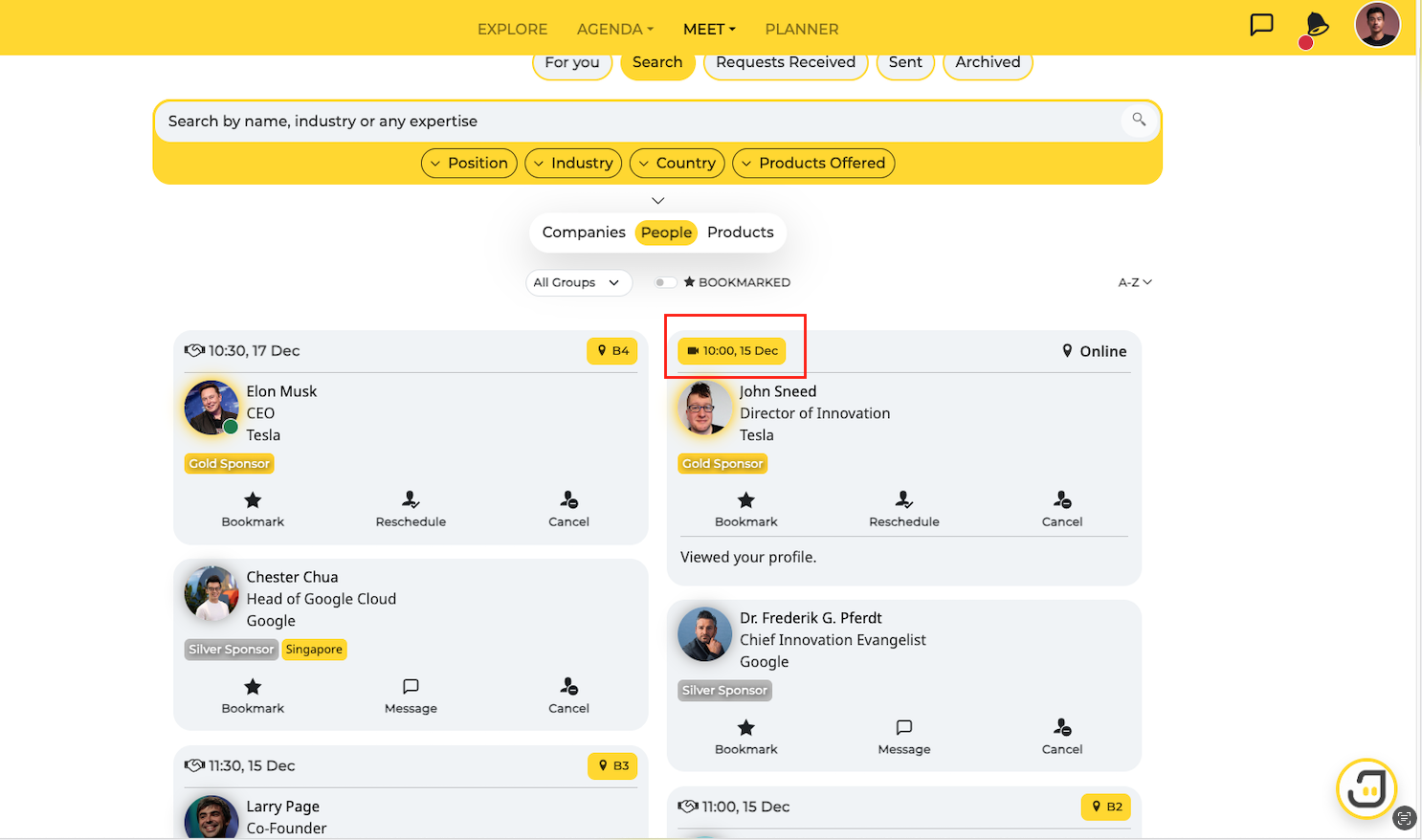This screenshot has width=1422, height=840.
Task: Click the Gold Sponsor badge on Elon Musk
Action: 230,464
